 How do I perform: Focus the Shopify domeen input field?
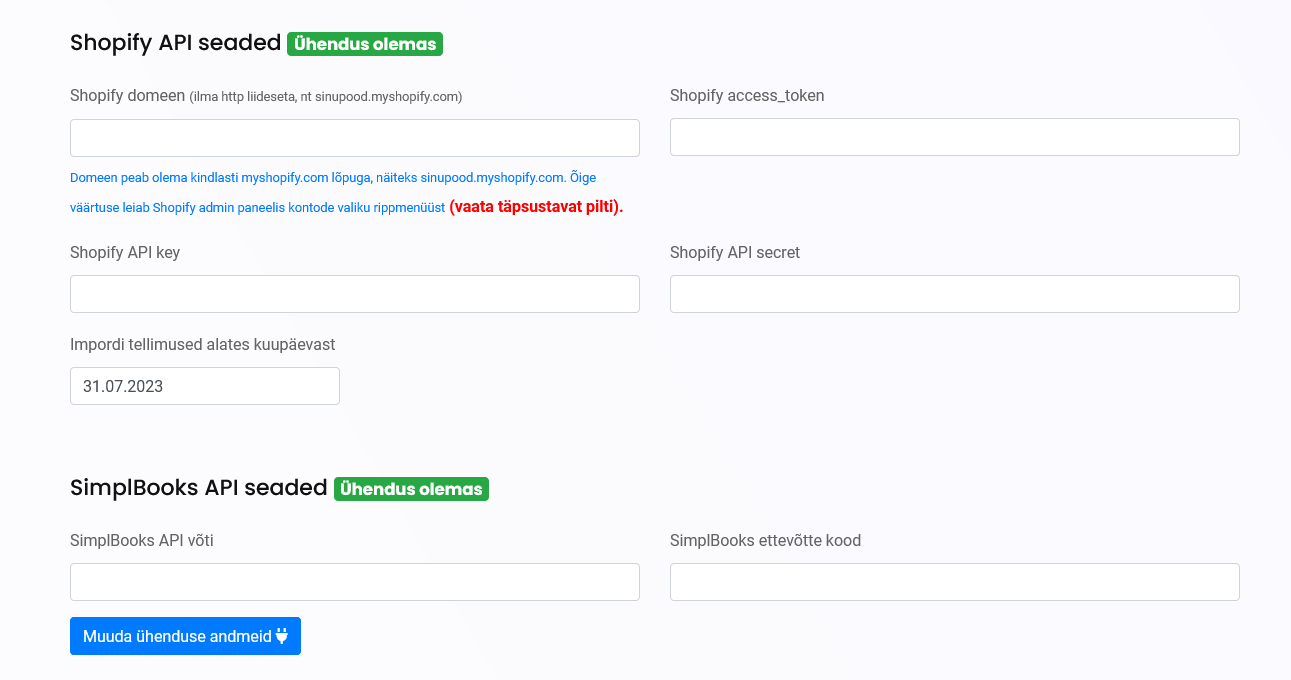tap(354, 138)
